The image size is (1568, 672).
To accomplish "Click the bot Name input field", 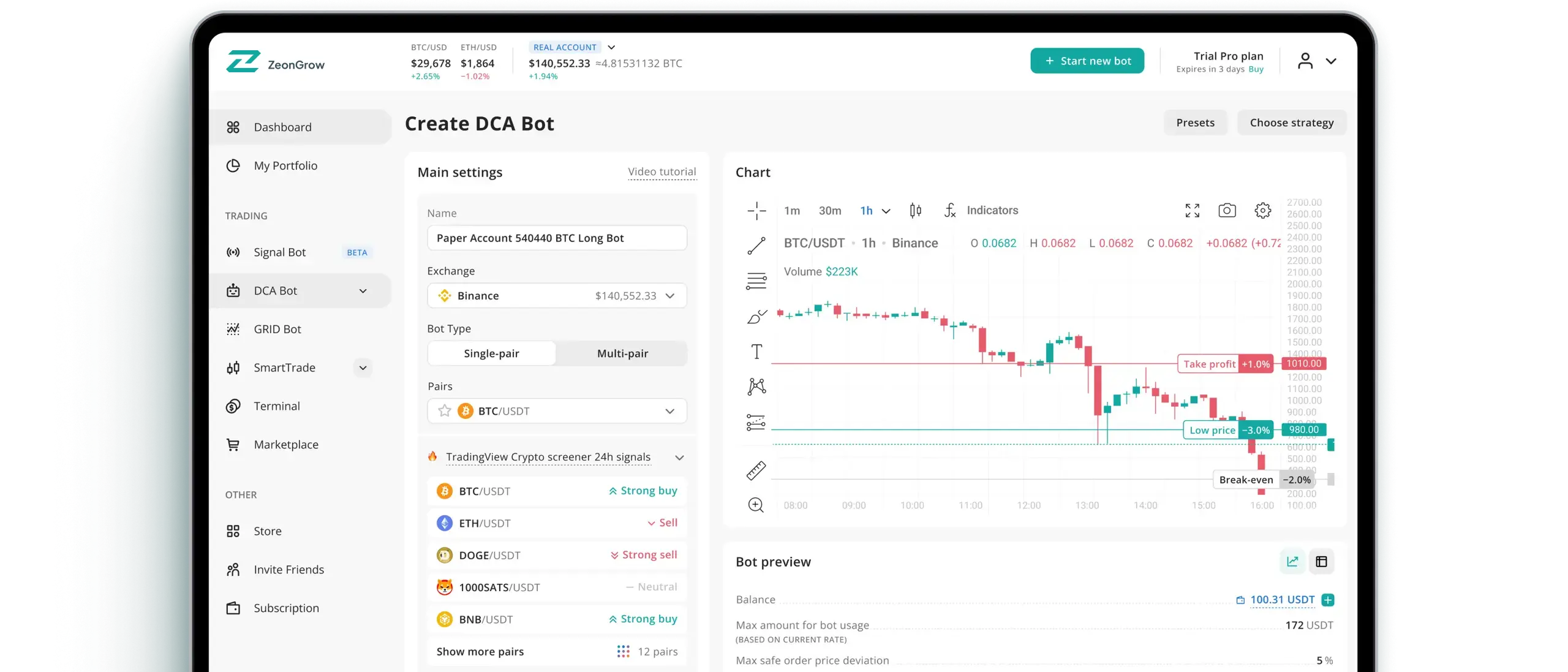I will click(x=557, y=238).
